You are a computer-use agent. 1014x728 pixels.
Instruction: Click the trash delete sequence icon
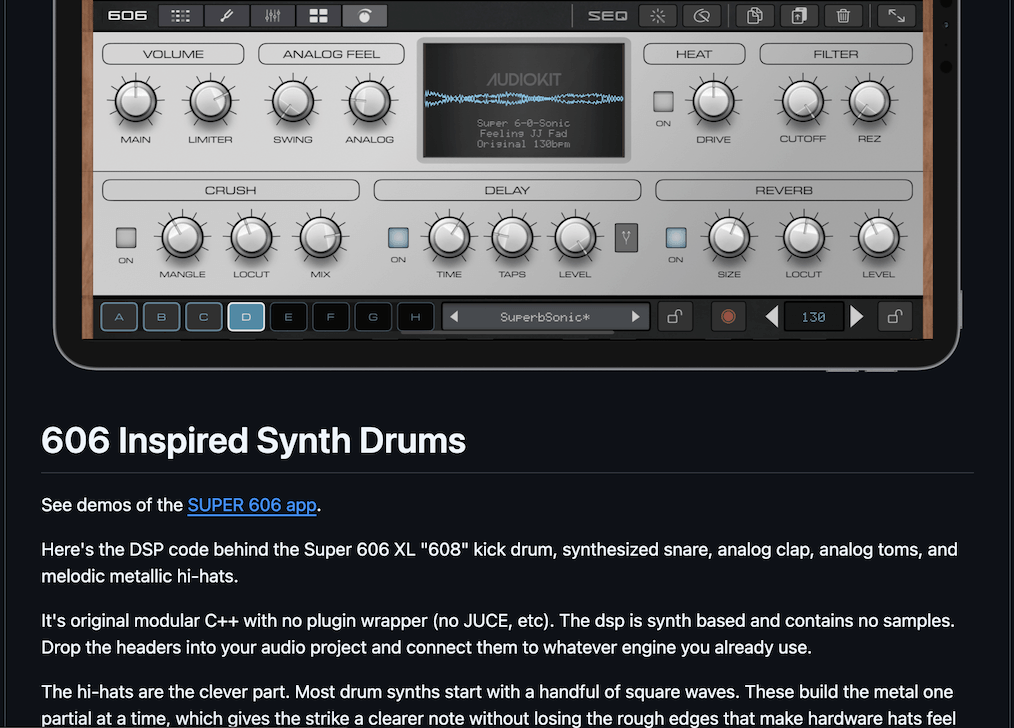[x=843, y=16]
